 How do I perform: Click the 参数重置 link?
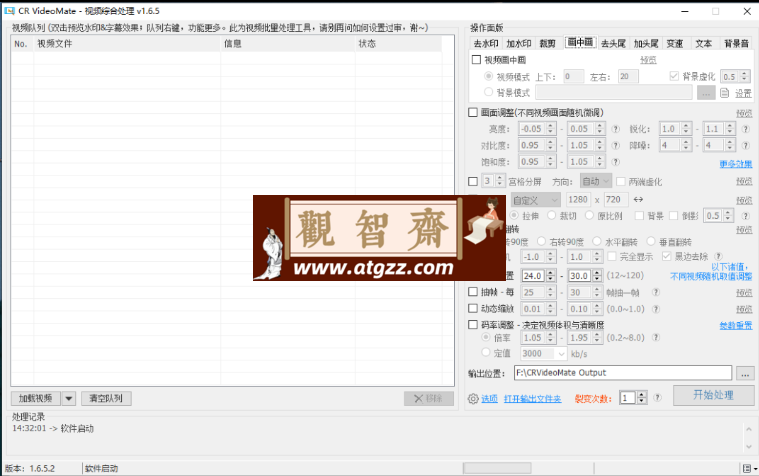click(x=736, y=325)
